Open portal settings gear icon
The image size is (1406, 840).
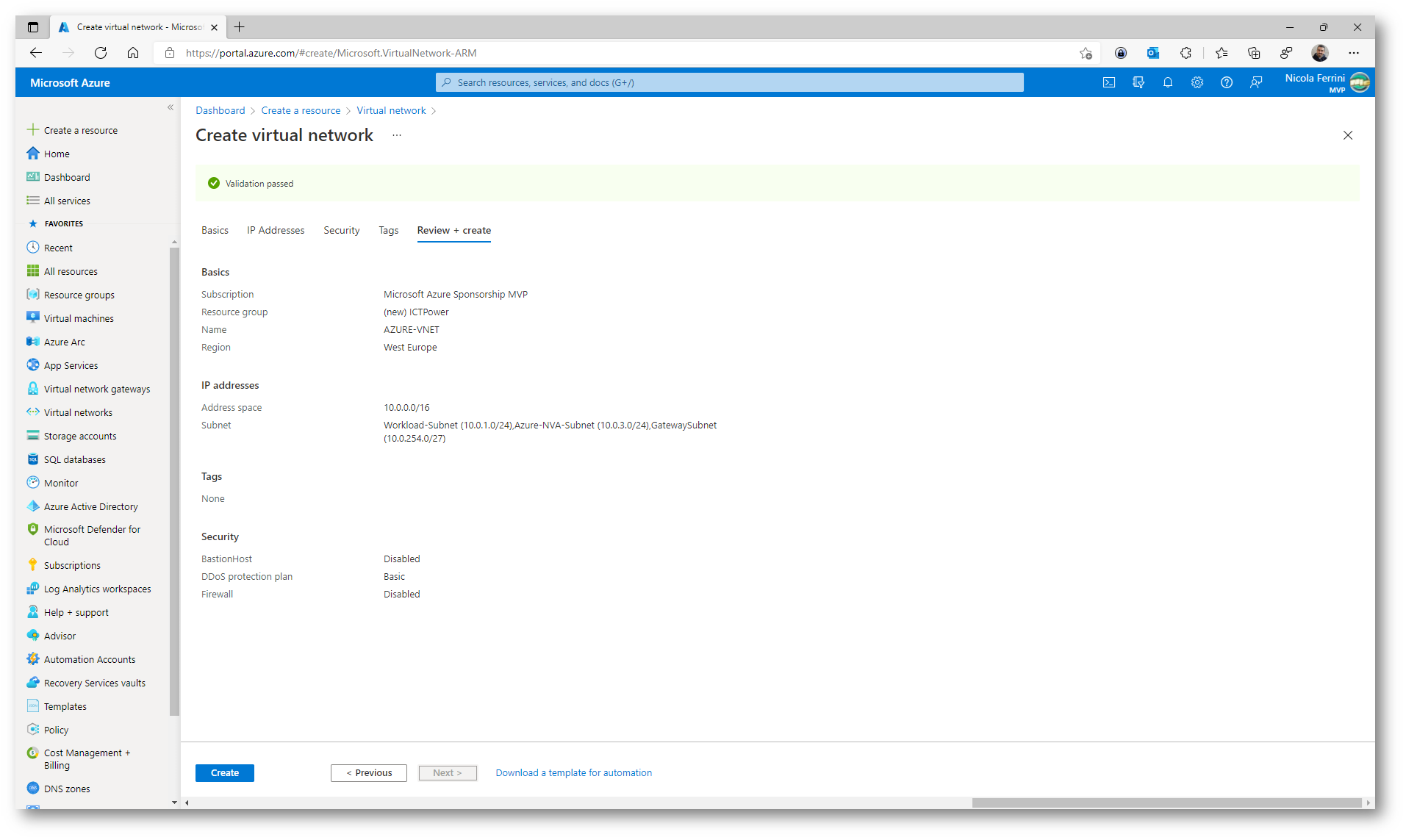click(1197, 82)
